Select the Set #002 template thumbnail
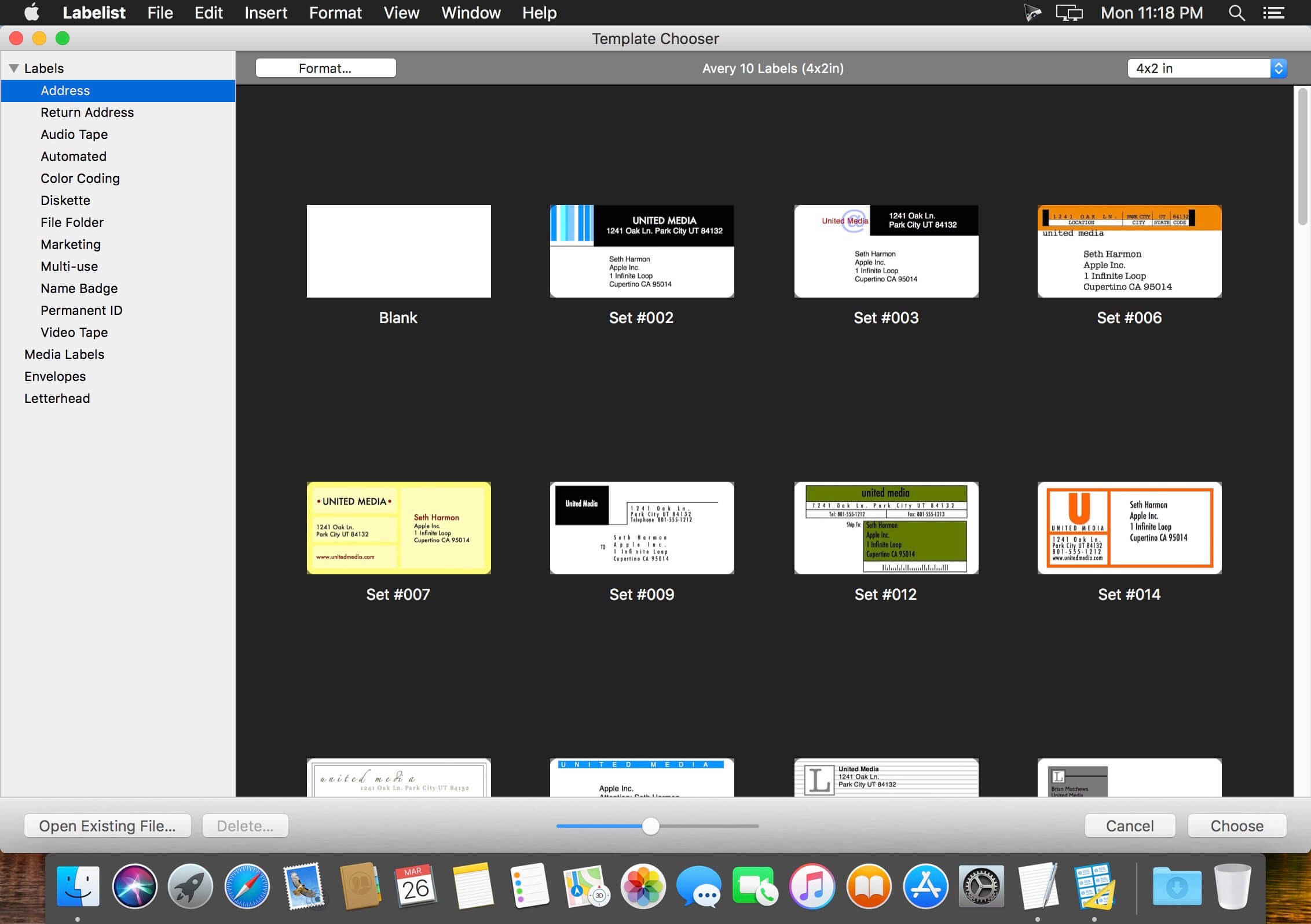 pyautogui.click(x=642, y=251)
